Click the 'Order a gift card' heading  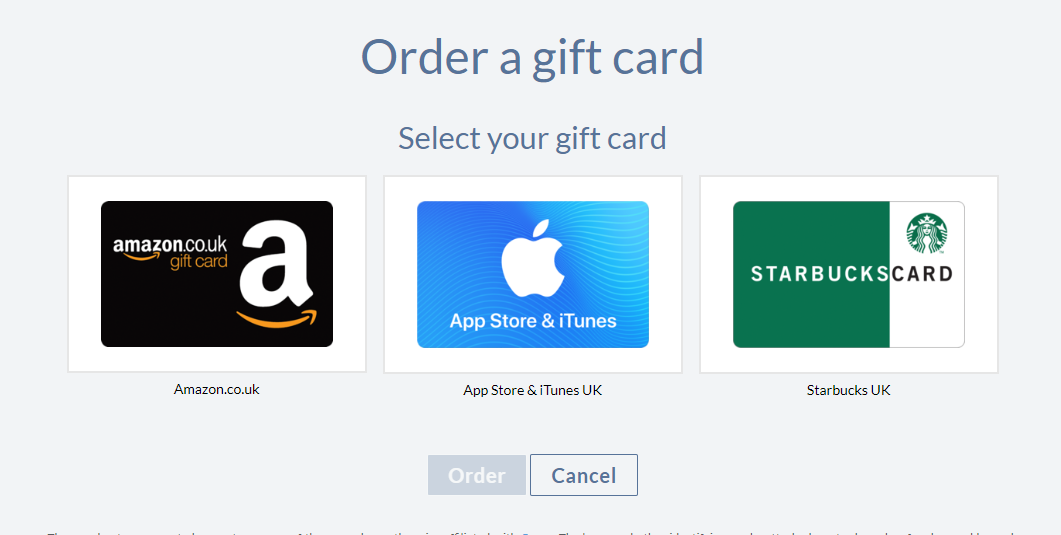pos(532,58)
